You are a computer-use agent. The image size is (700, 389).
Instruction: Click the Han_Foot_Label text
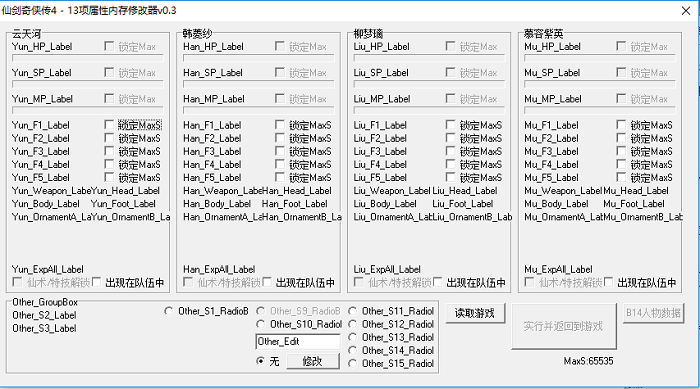295,204
